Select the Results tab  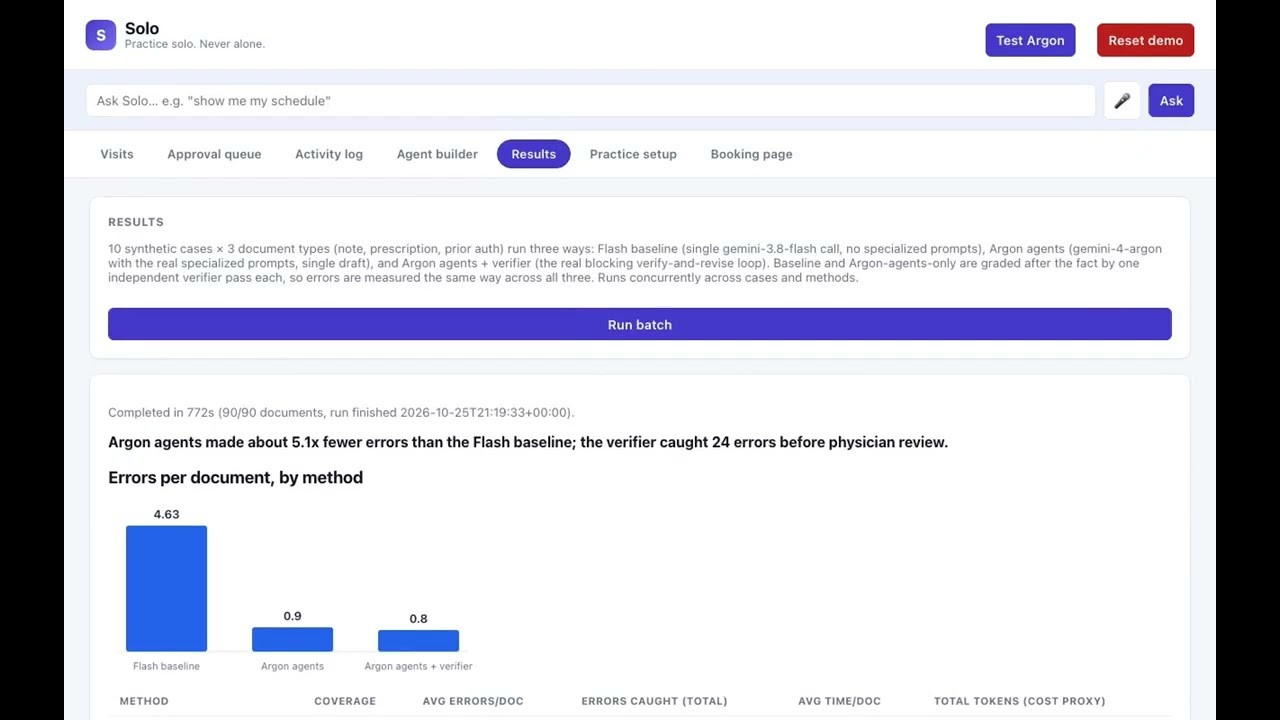[x=533, y=154]
